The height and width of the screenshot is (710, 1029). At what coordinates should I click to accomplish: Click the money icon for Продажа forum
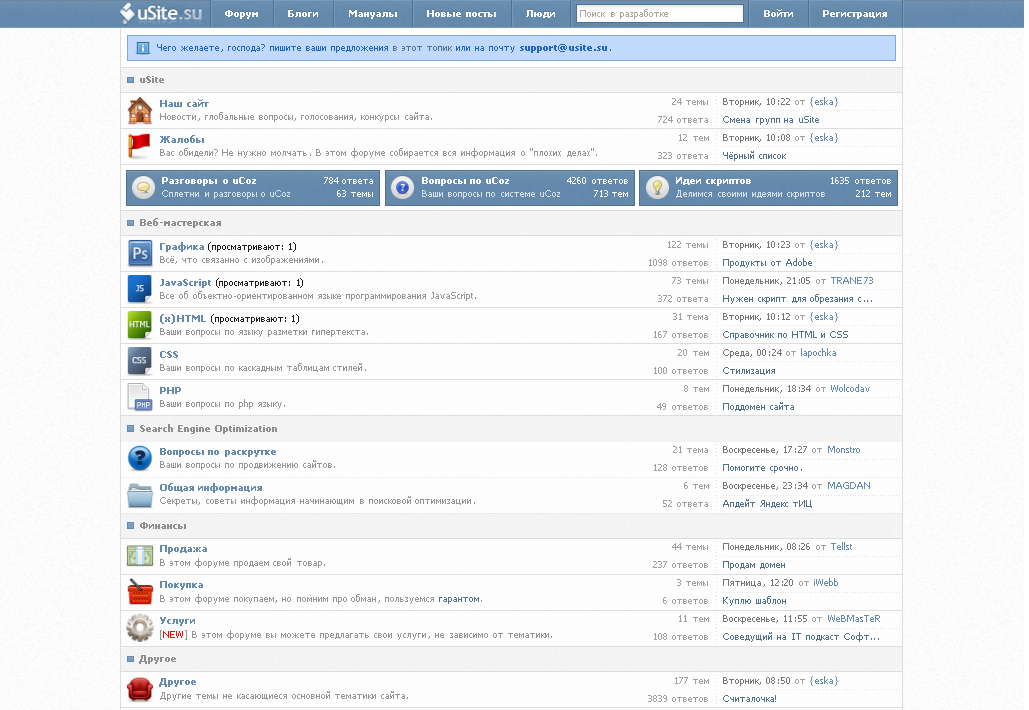click(140, 555)
